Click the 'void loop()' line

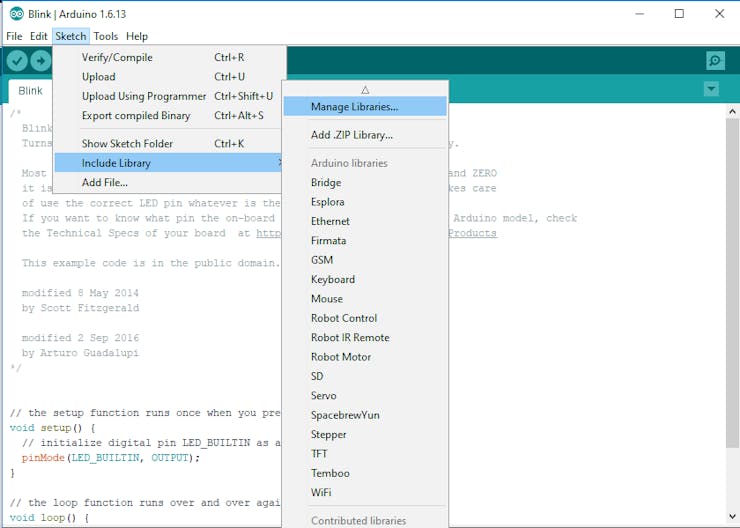(49, 518)
